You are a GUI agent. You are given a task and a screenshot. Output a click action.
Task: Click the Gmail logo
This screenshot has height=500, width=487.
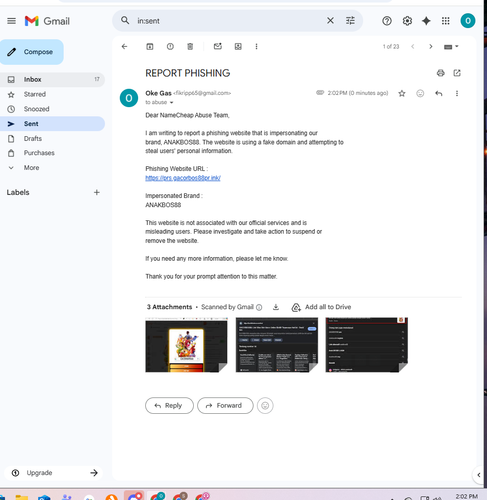[x=47, y=21]
